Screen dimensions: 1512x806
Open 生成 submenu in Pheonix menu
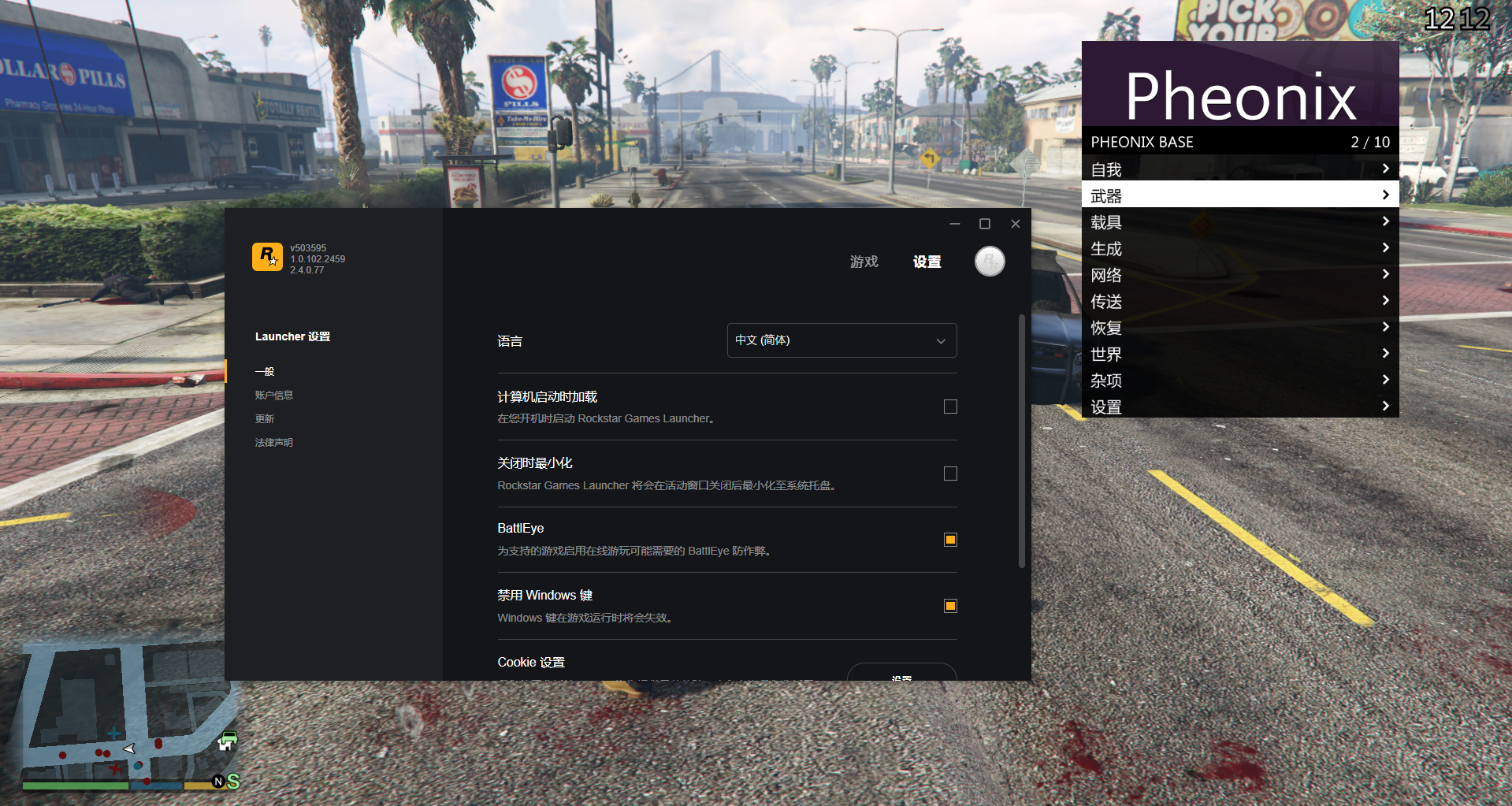(1240, 248)
